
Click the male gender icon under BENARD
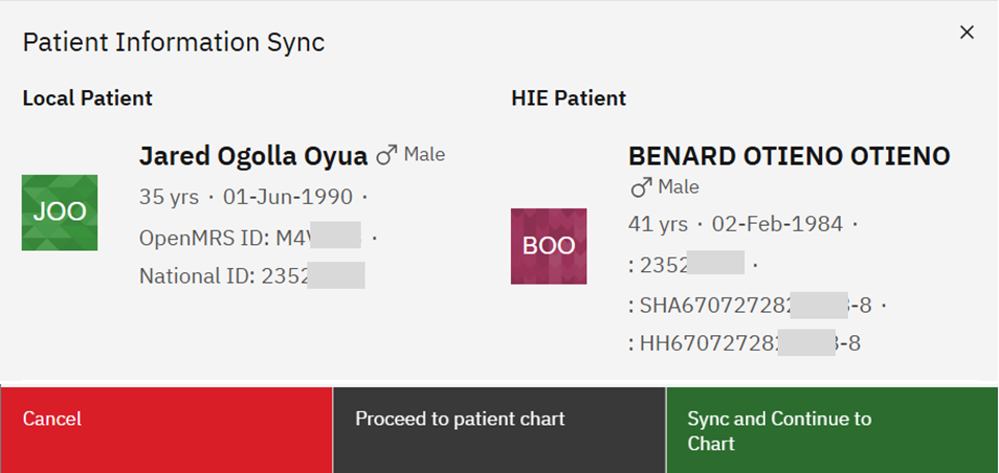click(641, 187)
